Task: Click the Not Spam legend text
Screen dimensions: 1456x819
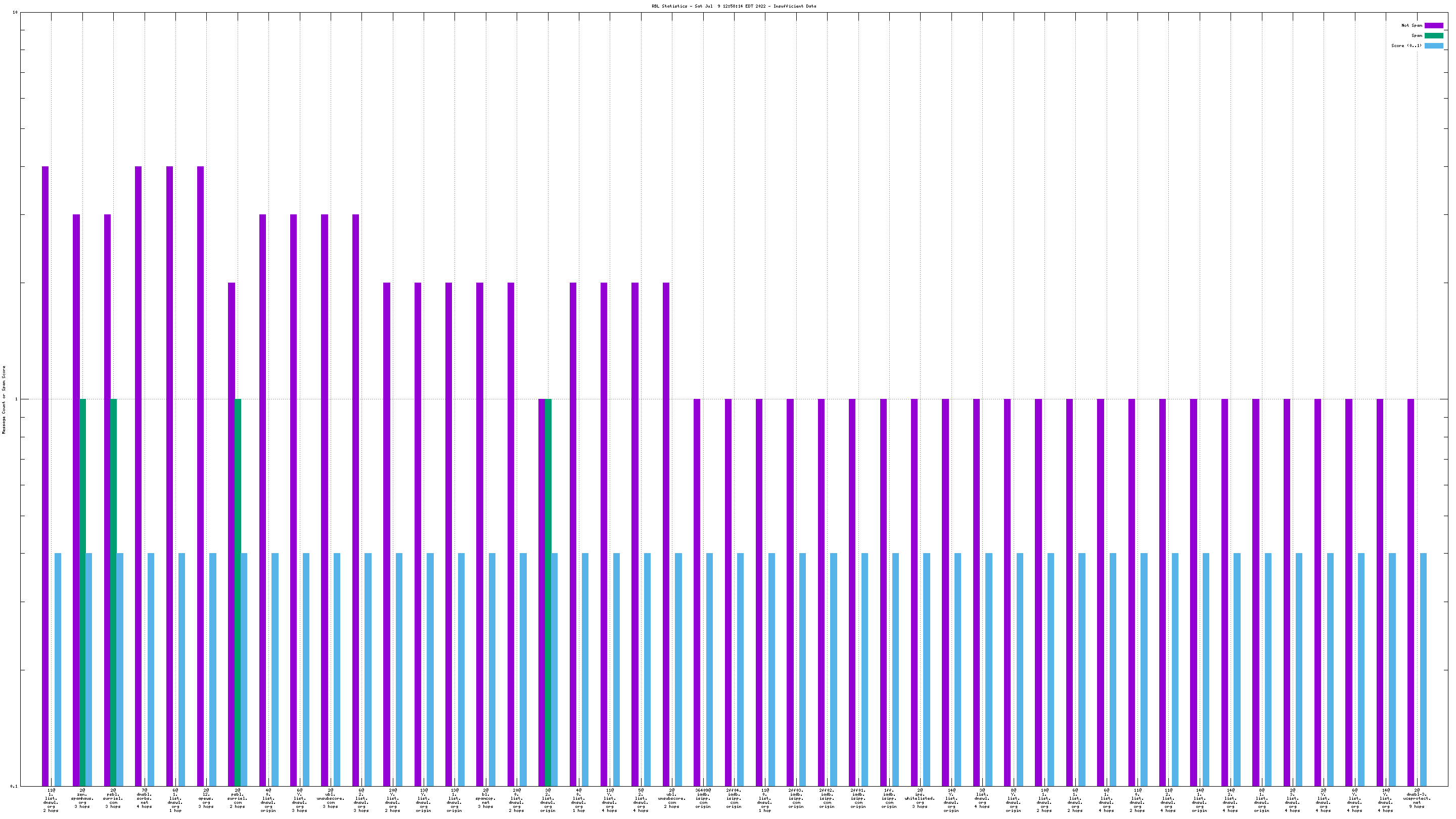Action: (x=1412, y=25)
